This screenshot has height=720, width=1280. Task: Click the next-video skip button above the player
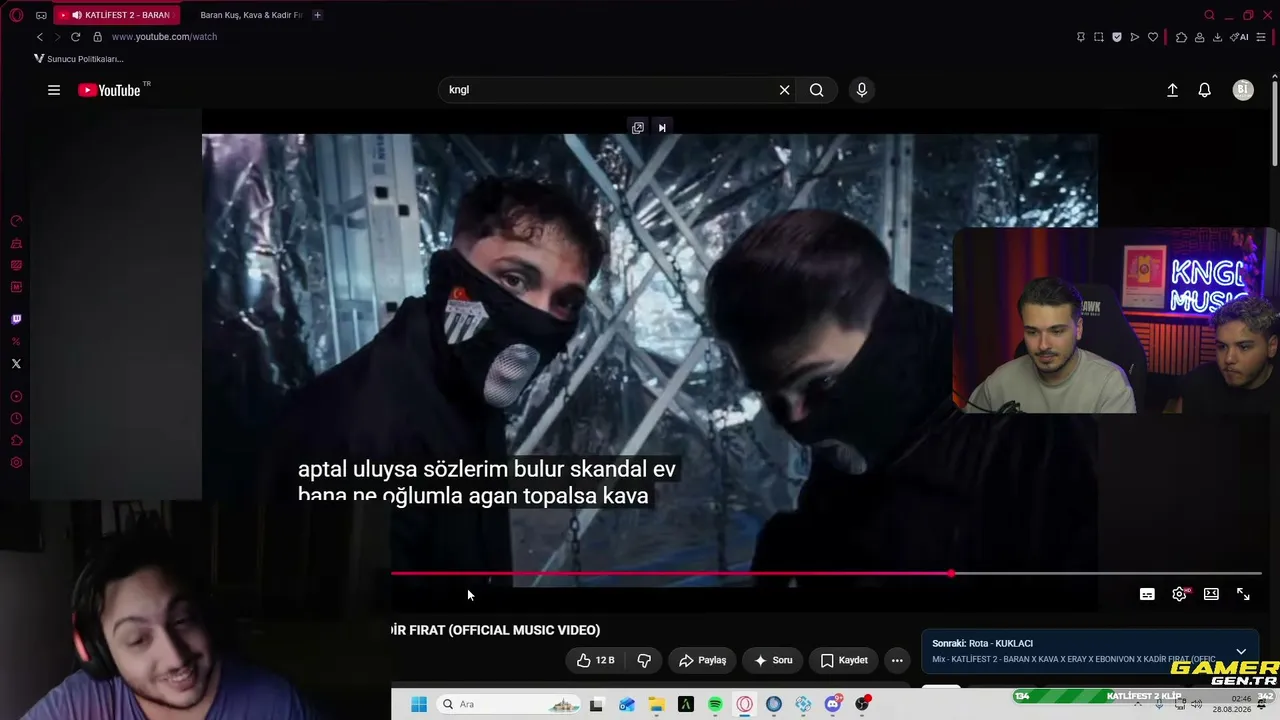(x=662, y=128)
